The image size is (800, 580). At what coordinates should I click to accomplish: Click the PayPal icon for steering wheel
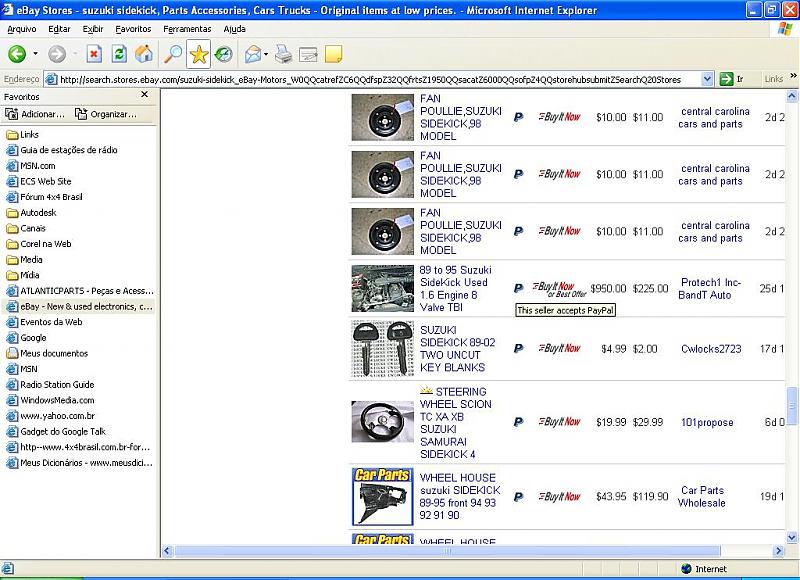pyautogui.click(x=518, y=422)
